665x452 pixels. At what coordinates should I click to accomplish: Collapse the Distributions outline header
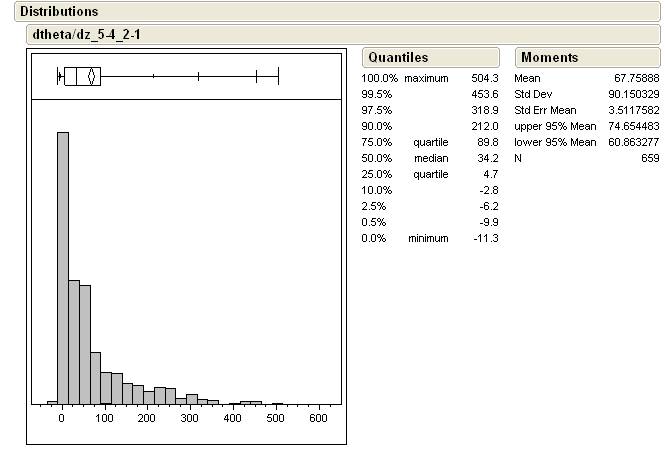pyautogui.click(x=60, y=11)
